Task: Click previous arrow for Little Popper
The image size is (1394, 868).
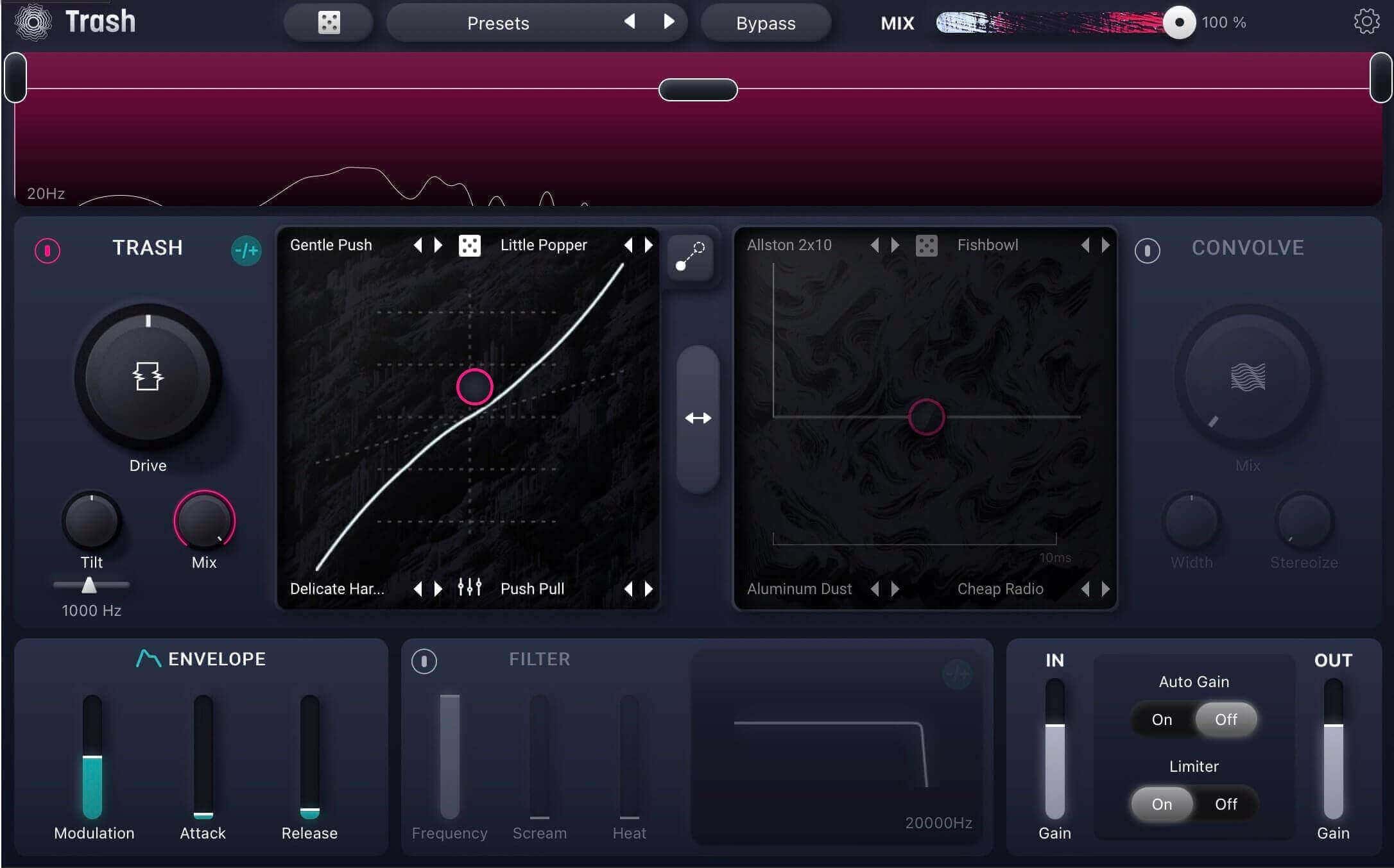Action: (x=628, y=245)
